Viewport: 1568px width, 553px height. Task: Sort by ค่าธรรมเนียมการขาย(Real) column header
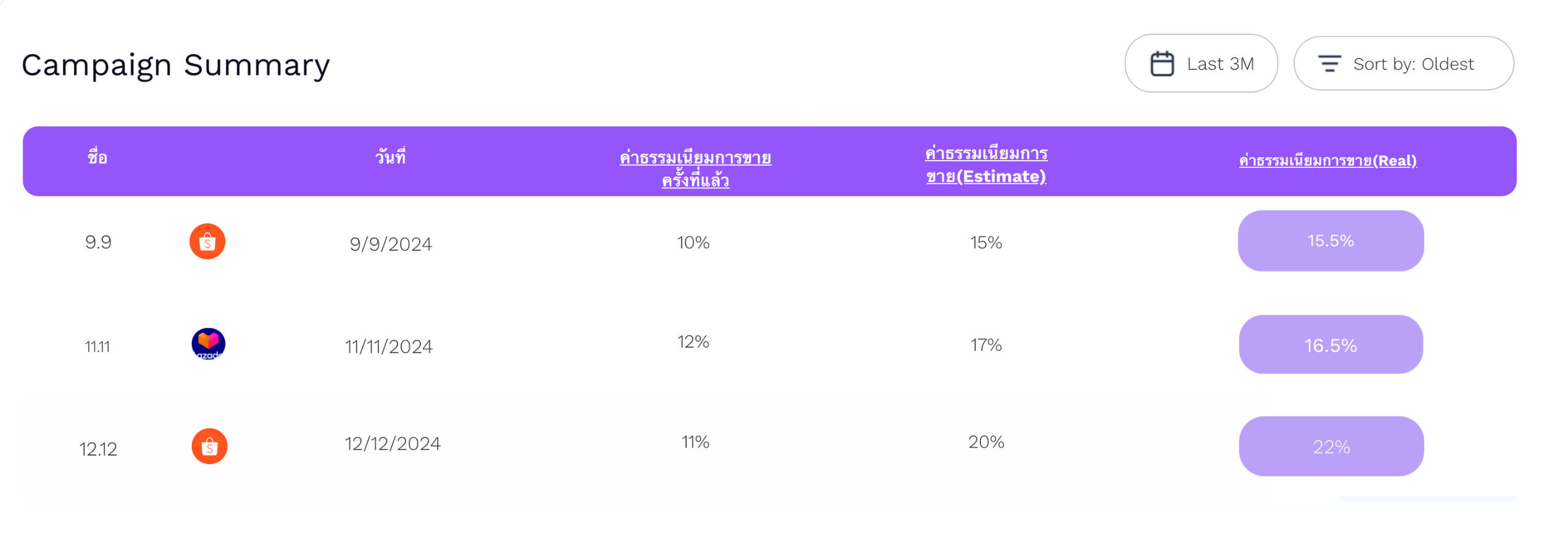[x=1328, y=161]
